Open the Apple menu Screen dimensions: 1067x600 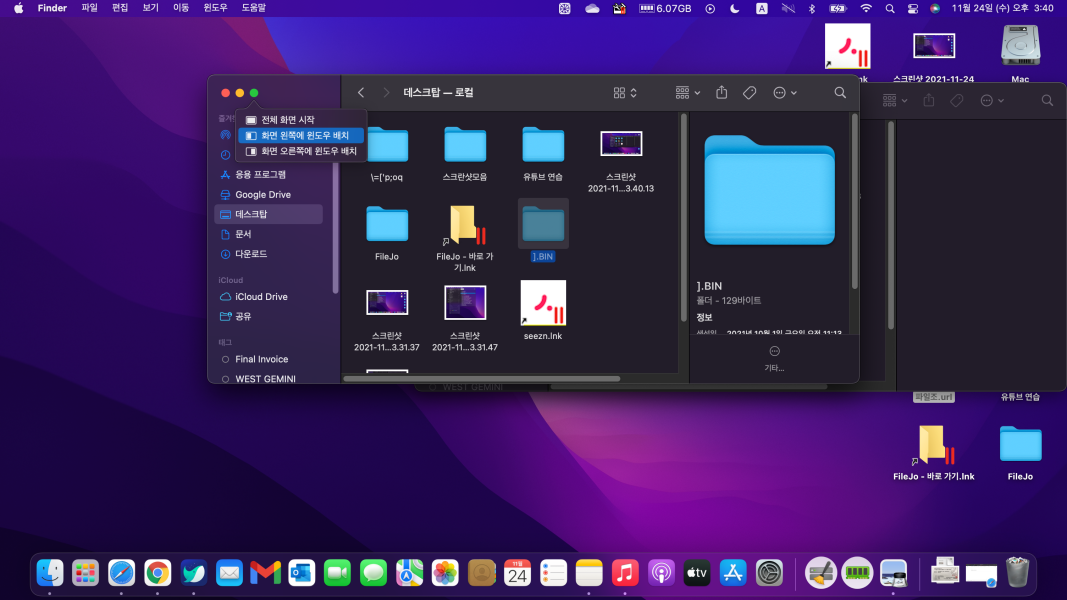pyautogui.click(x=18, y=8)
